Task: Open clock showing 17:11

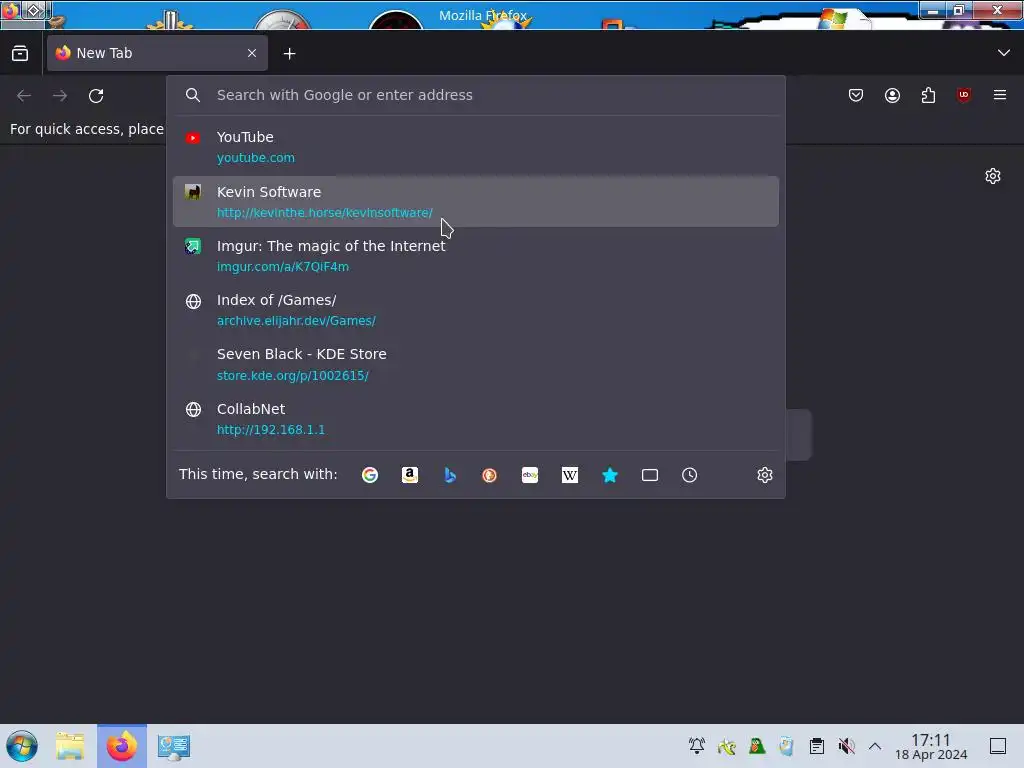Action: pyautogui.click(x=931, y=746)
